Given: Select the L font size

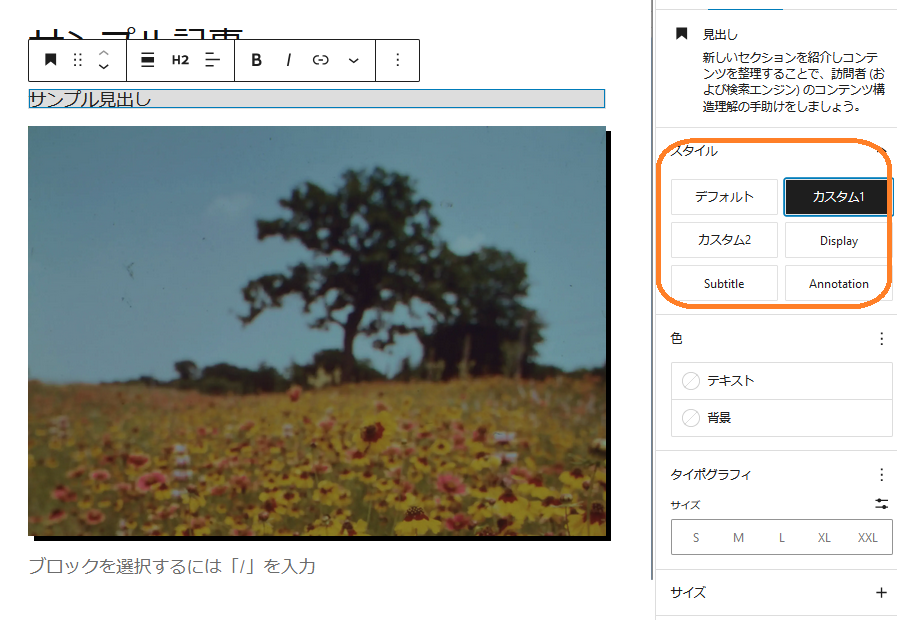Looking at the screenshot, I should point(781,537).
